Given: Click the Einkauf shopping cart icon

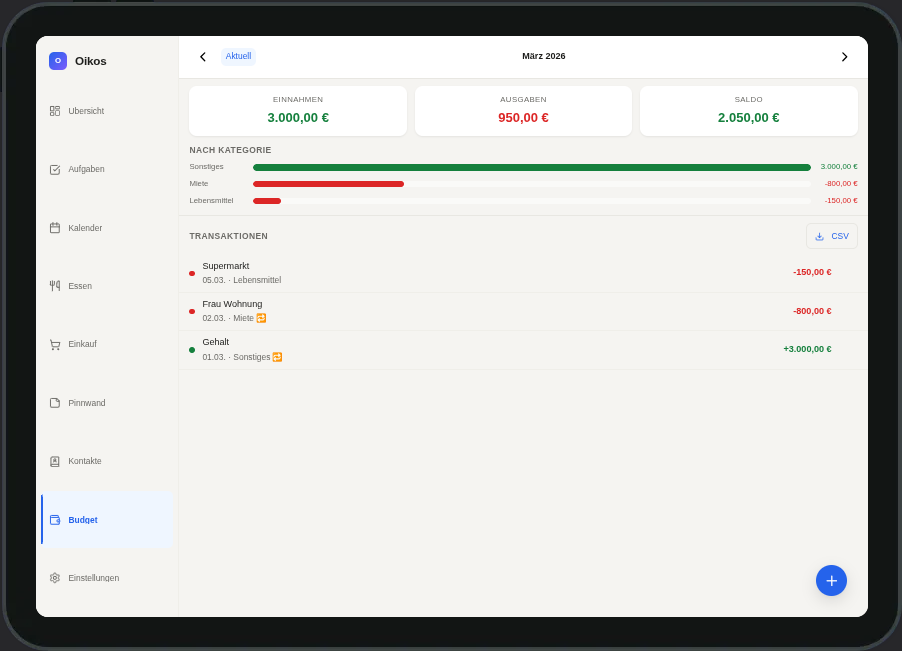Looking at the screenshot, I should (55, 344).
